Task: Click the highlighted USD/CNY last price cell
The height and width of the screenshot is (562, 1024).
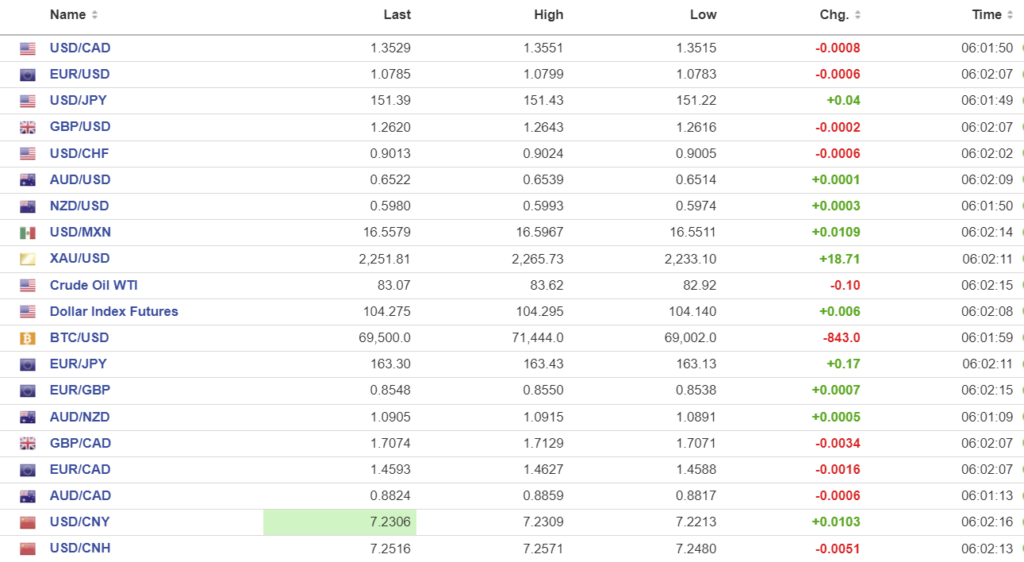Action: click(x=340, y=522)
